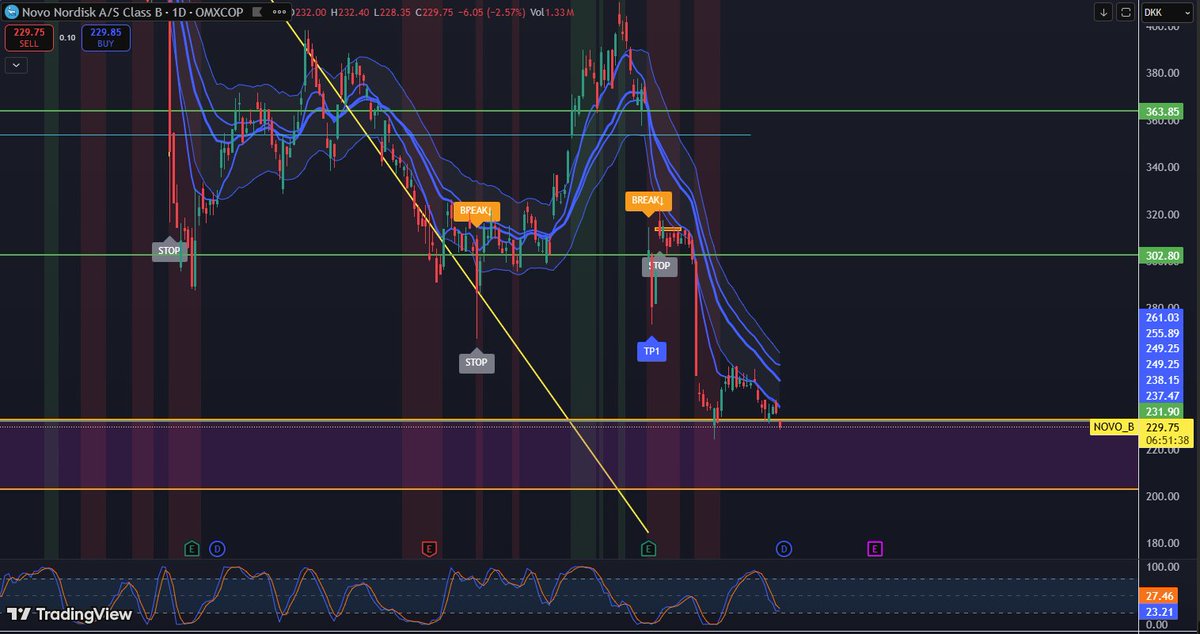Open the middle green earnings E marker
This screenshot has width=1200, height=634.
[x=648, y=548]
